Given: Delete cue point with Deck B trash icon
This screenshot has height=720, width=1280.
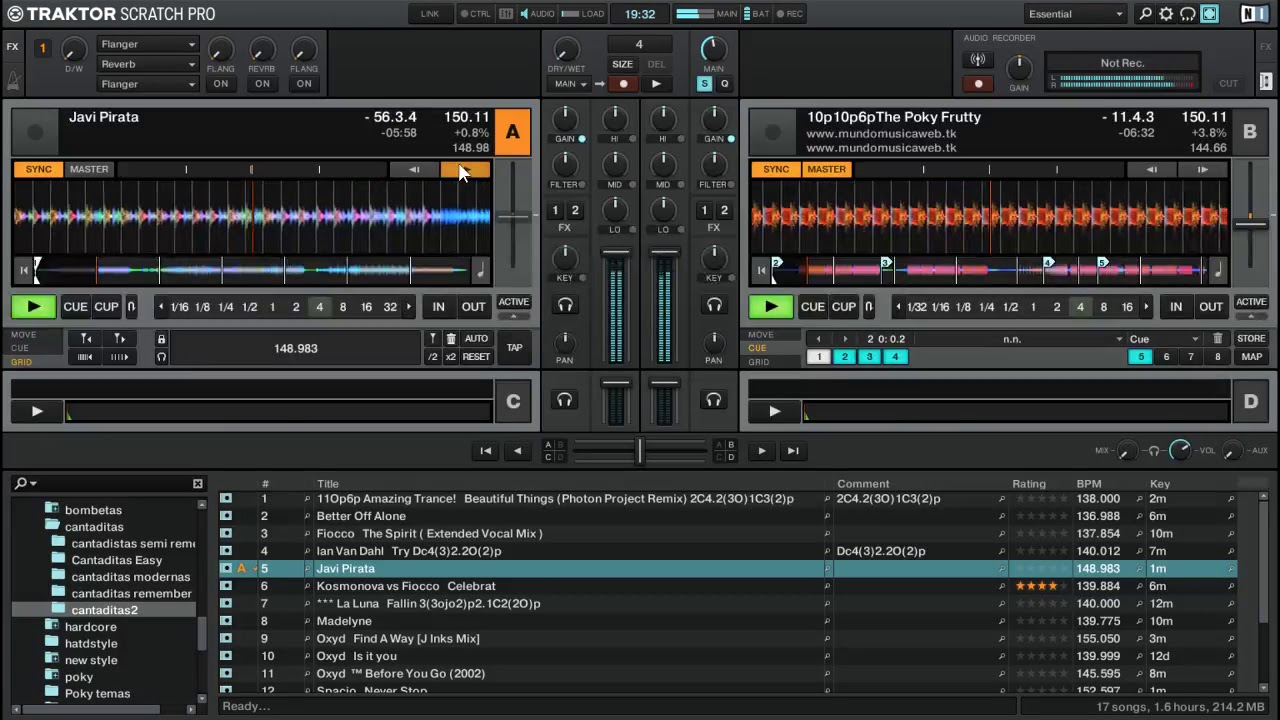Looking at the screenshot, I should 1217,339.
